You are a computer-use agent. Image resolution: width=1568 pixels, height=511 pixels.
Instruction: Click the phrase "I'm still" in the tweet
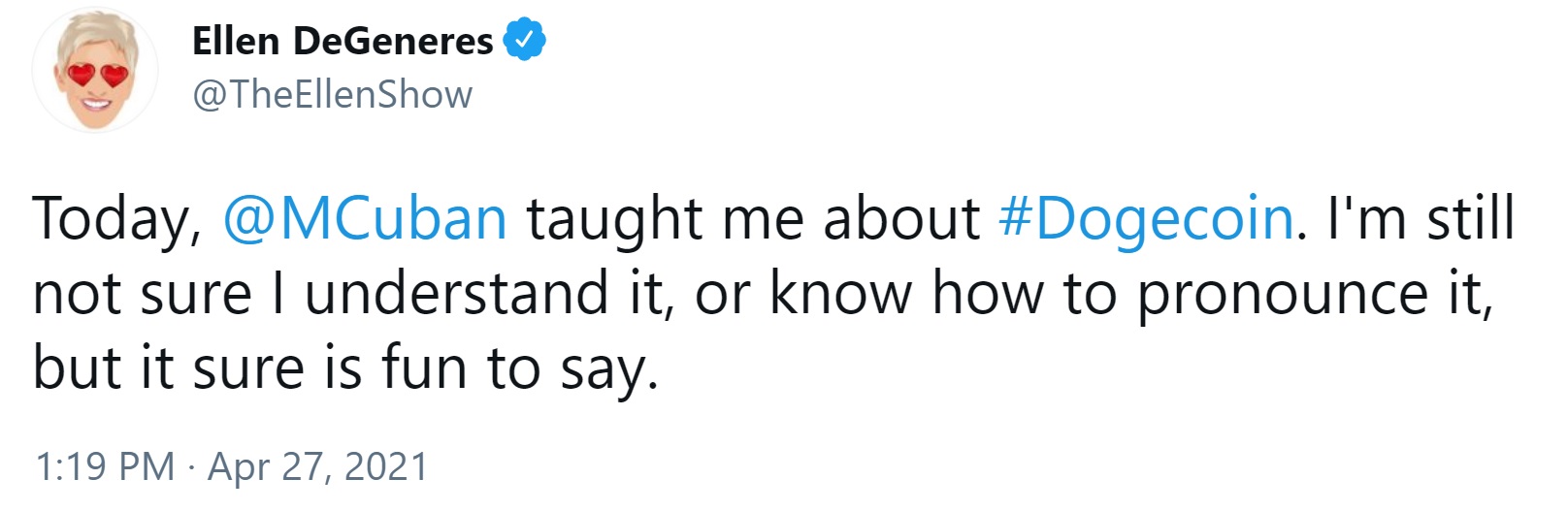tap(1421, 217)
